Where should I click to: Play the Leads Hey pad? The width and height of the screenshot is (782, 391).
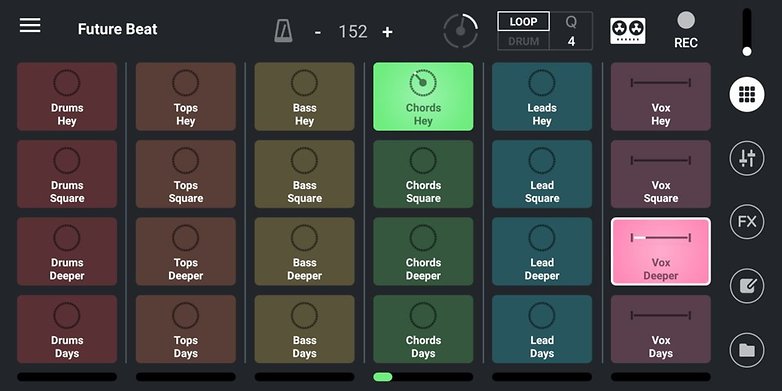pyautogui.click(x=542, y=97)
